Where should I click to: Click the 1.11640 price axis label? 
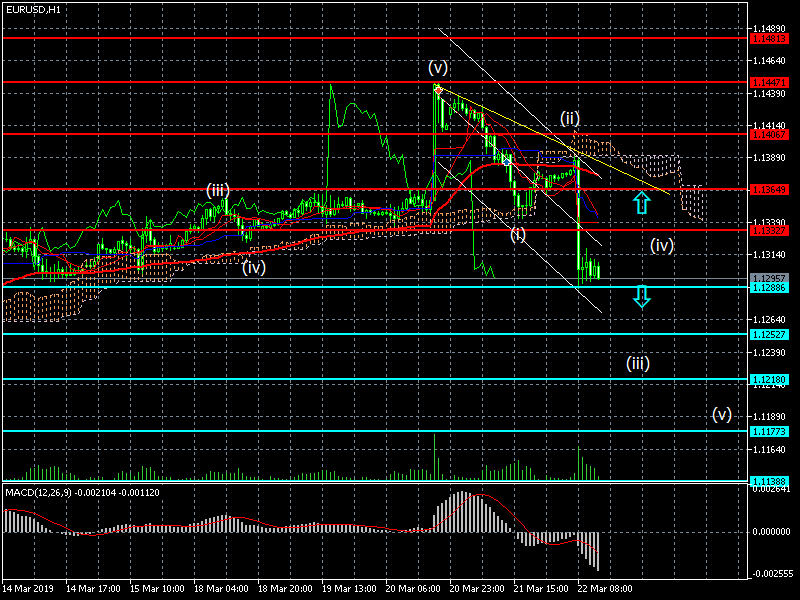(769, 450)
